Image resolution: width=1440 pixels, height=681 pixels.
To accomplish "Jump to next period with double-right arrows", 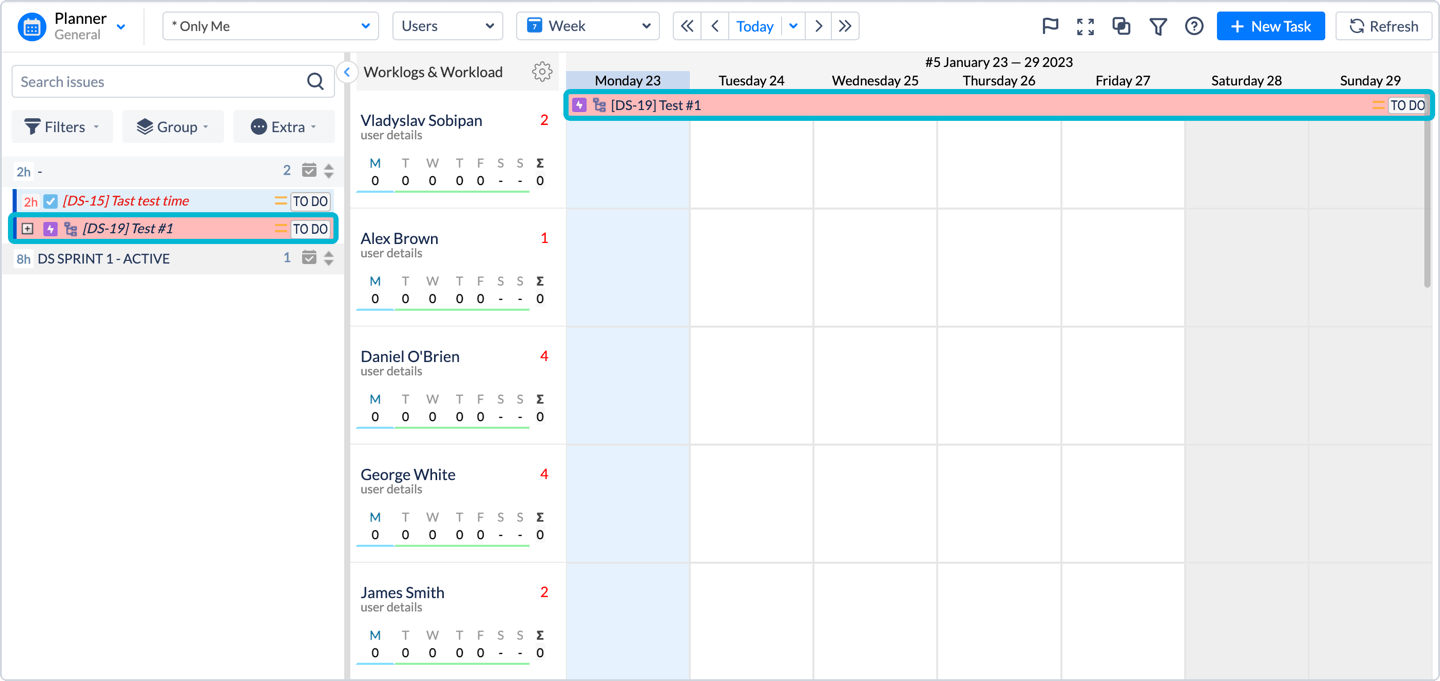I will [x=845, y=26].
